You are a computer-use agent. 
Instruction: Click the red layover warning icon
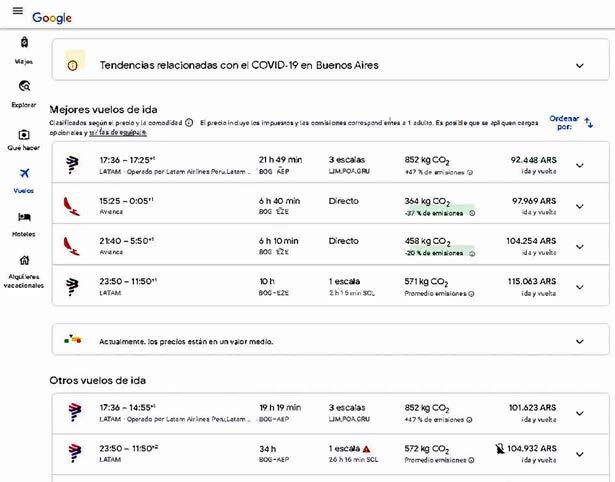(x=367, y=448)
